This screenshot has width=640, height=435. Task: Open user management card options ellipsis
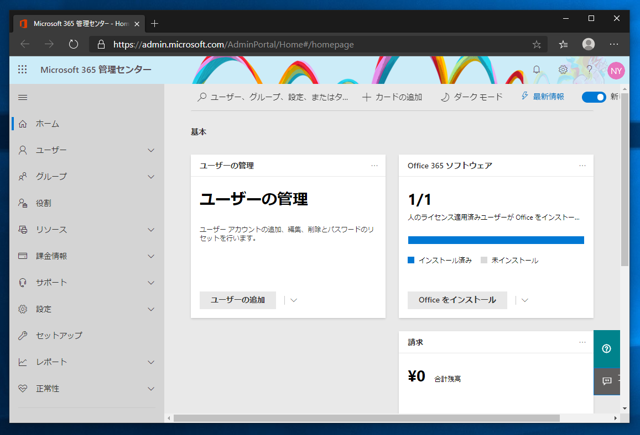point(374,166)
